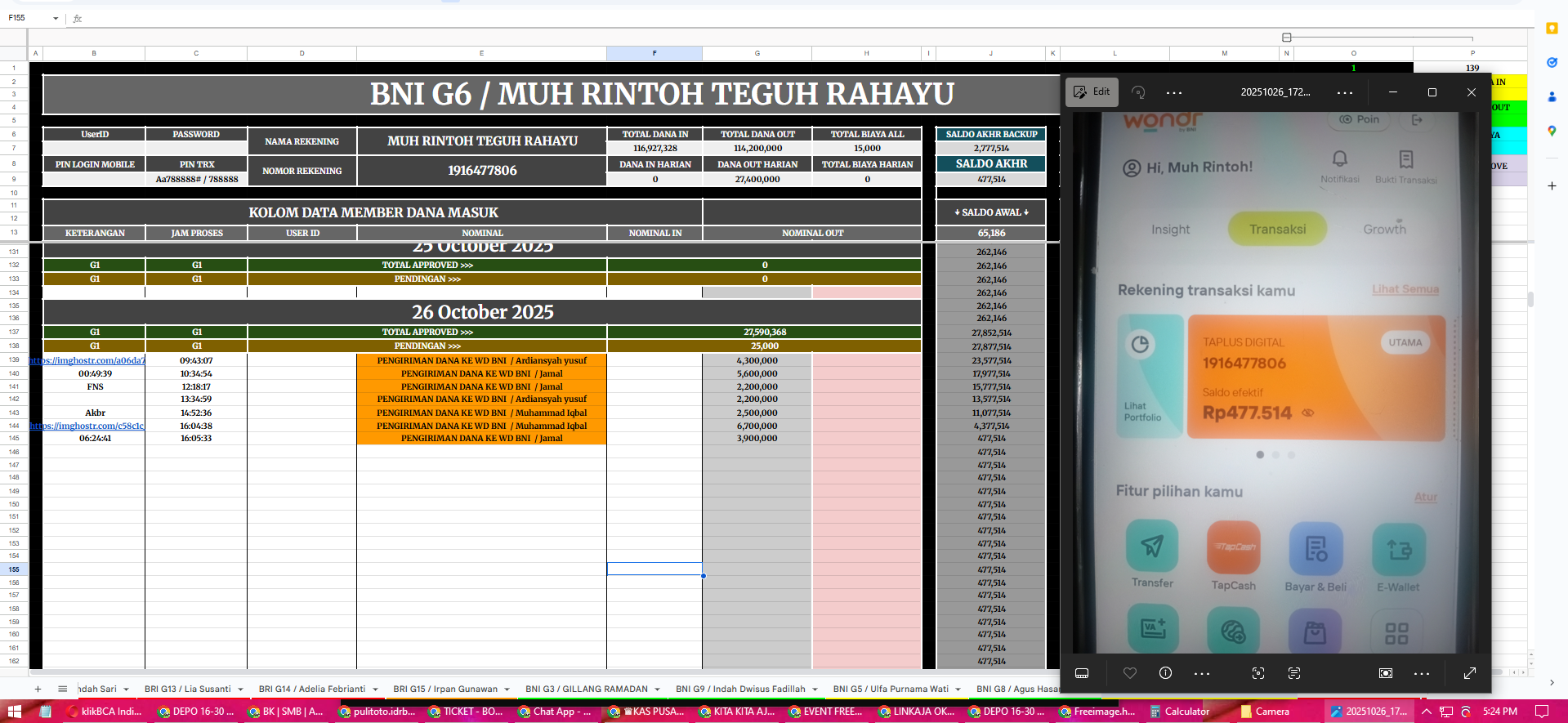Enter fullscreen in Photos viewer
The width and height of the screenshot is (1568, 723).
pyautogui.click(x=1470, y=673)
